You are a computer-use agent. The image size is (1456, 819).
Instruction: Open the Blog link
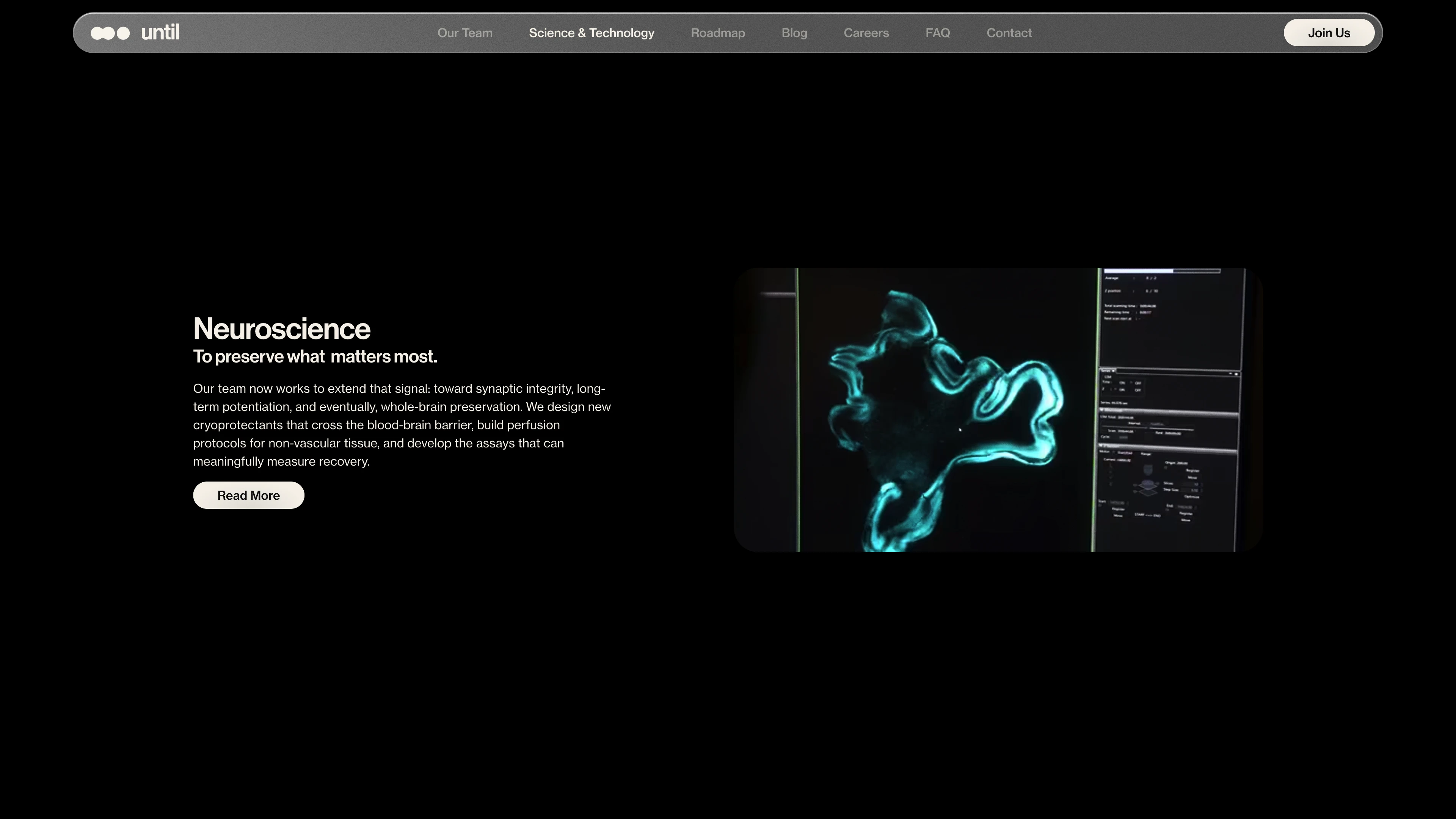click(x=794, y=33)
